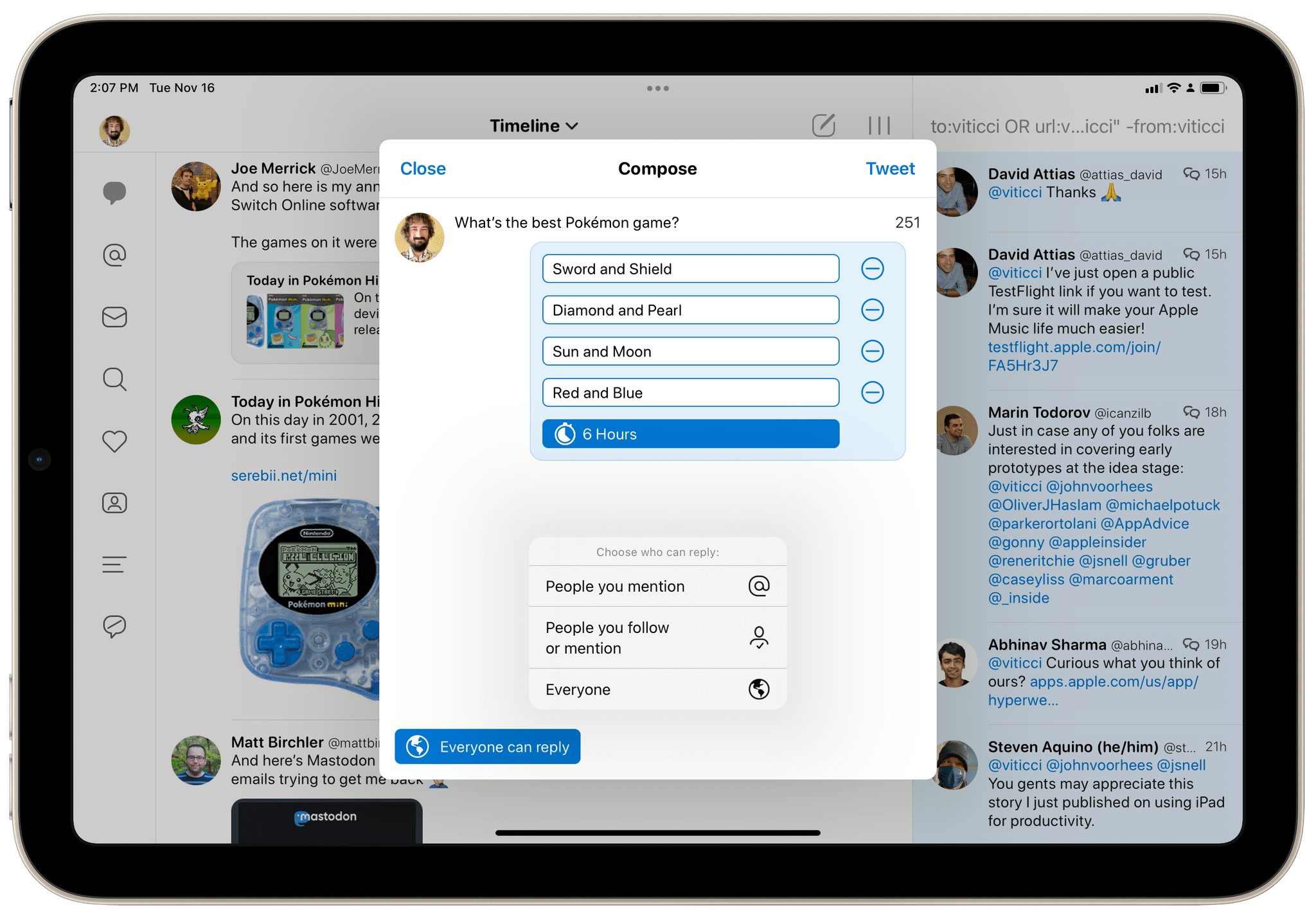Viewport: 1316px width, 919px height.
Task: Select 'People you follow or mention' option
Action: point(656,638)
